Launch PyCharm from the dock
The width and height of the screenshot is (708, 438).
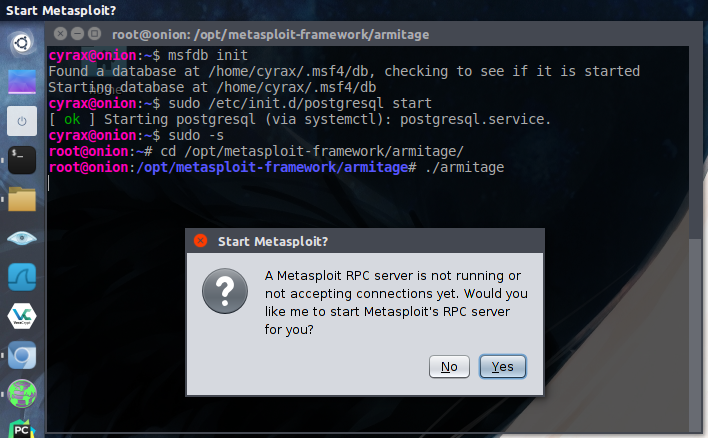point(22,427)
